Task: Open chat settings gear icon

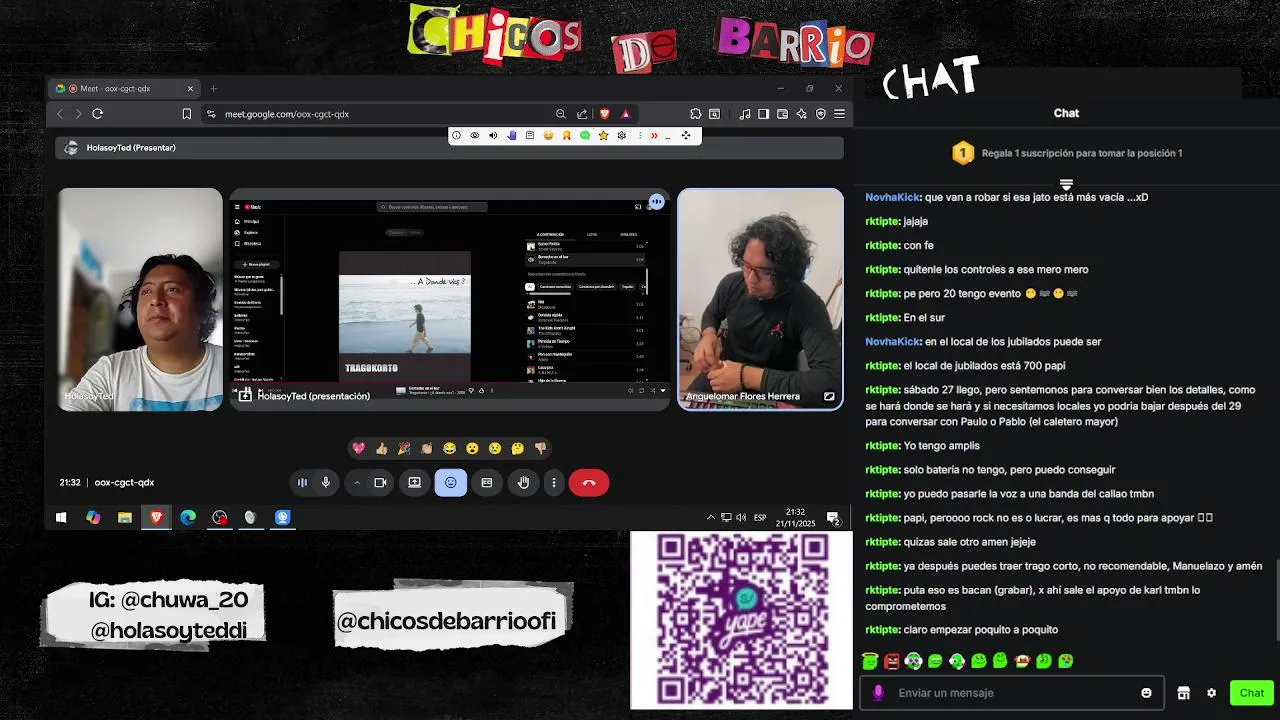Action: click(x=1211, y=693)
